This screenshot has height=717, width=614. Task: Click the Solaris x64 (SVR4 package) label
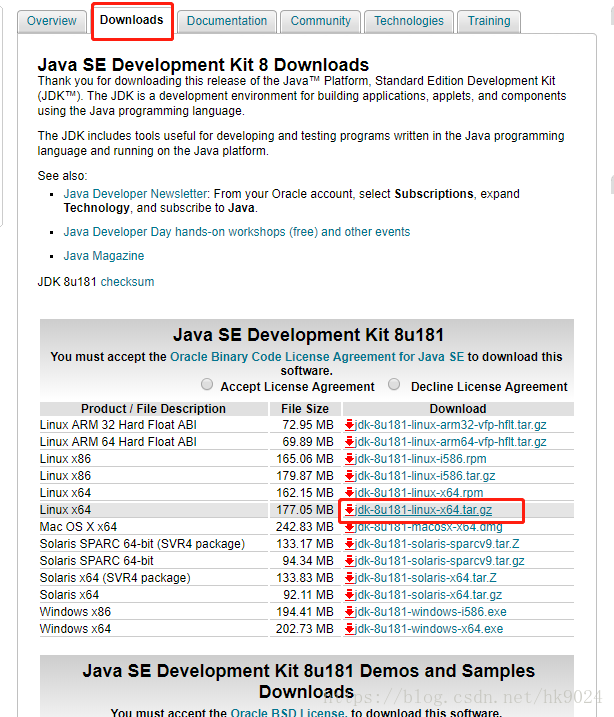pyautogui.click(x=115, y=578)
